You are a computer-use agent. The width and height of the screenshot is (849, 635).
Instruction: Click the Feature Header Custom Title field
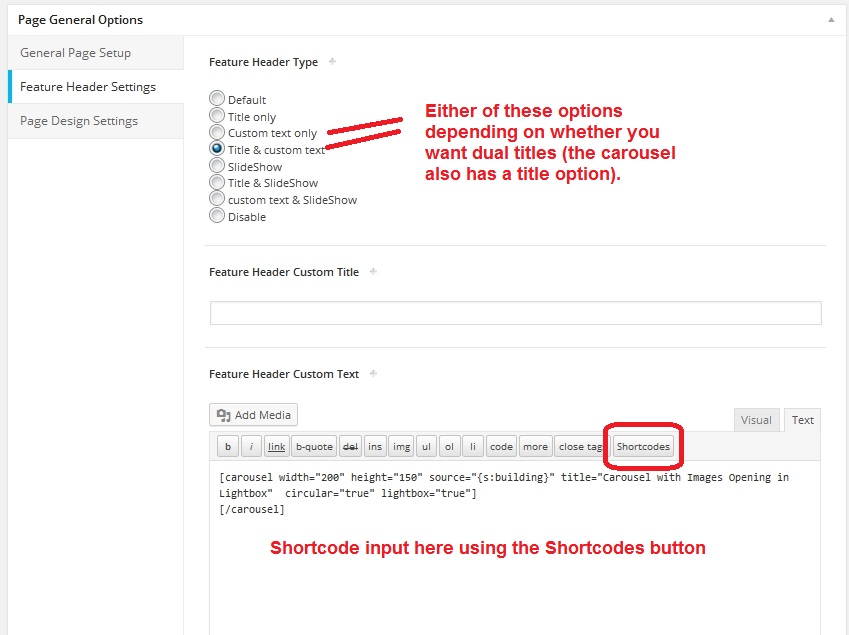coord(515,313)
